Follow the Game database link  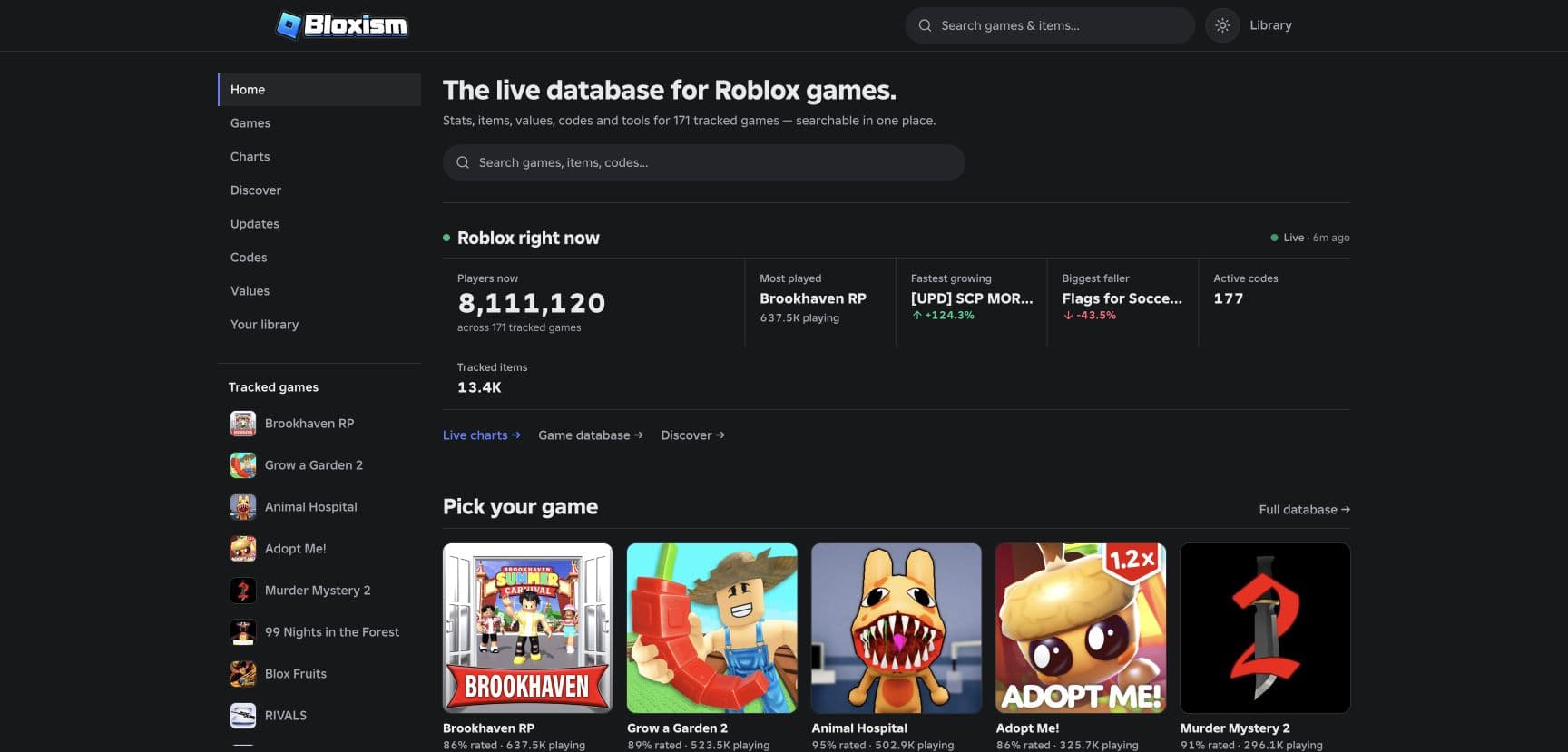[591, 435]
